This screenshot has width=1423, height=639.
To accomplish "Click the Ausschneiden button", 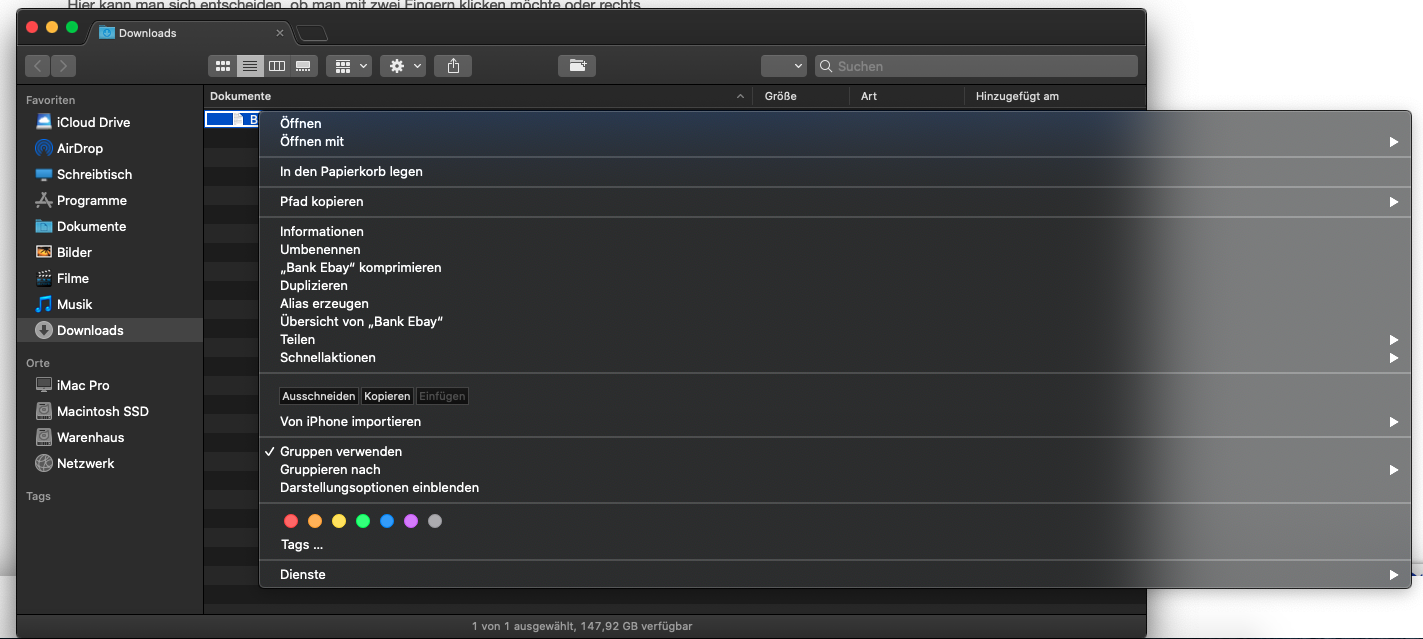I will click(x=319, y=396).
